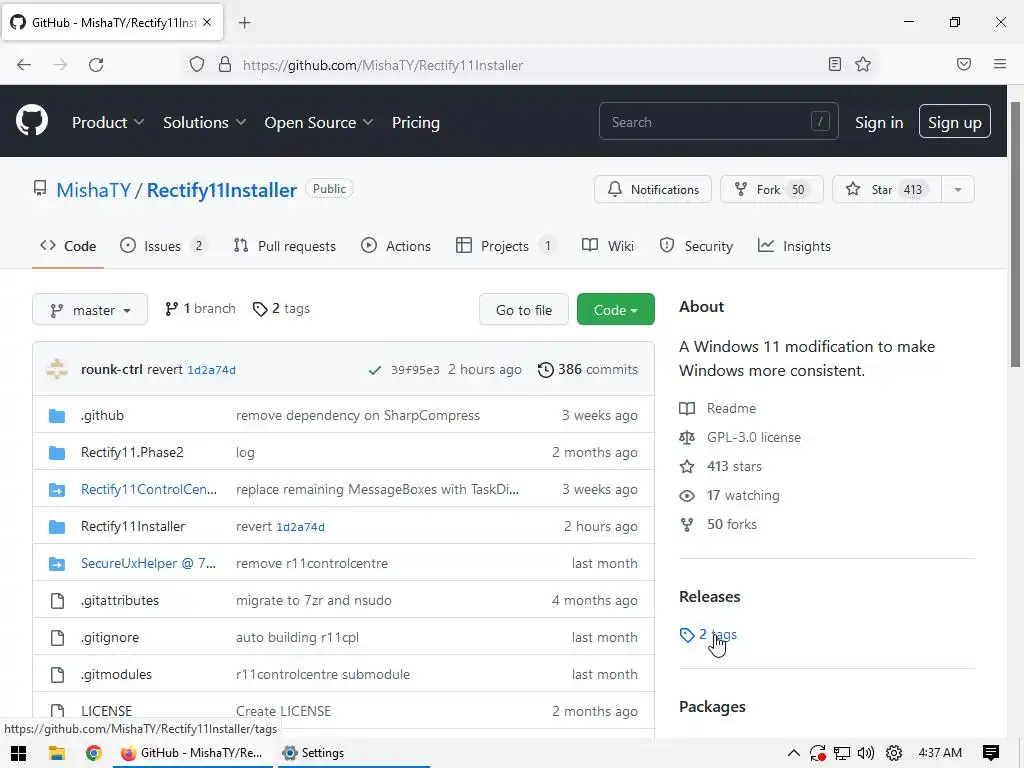Expand the star lists dropdown arrow
The width and height of the screenshot is (1024, 768).
[958, 189]
